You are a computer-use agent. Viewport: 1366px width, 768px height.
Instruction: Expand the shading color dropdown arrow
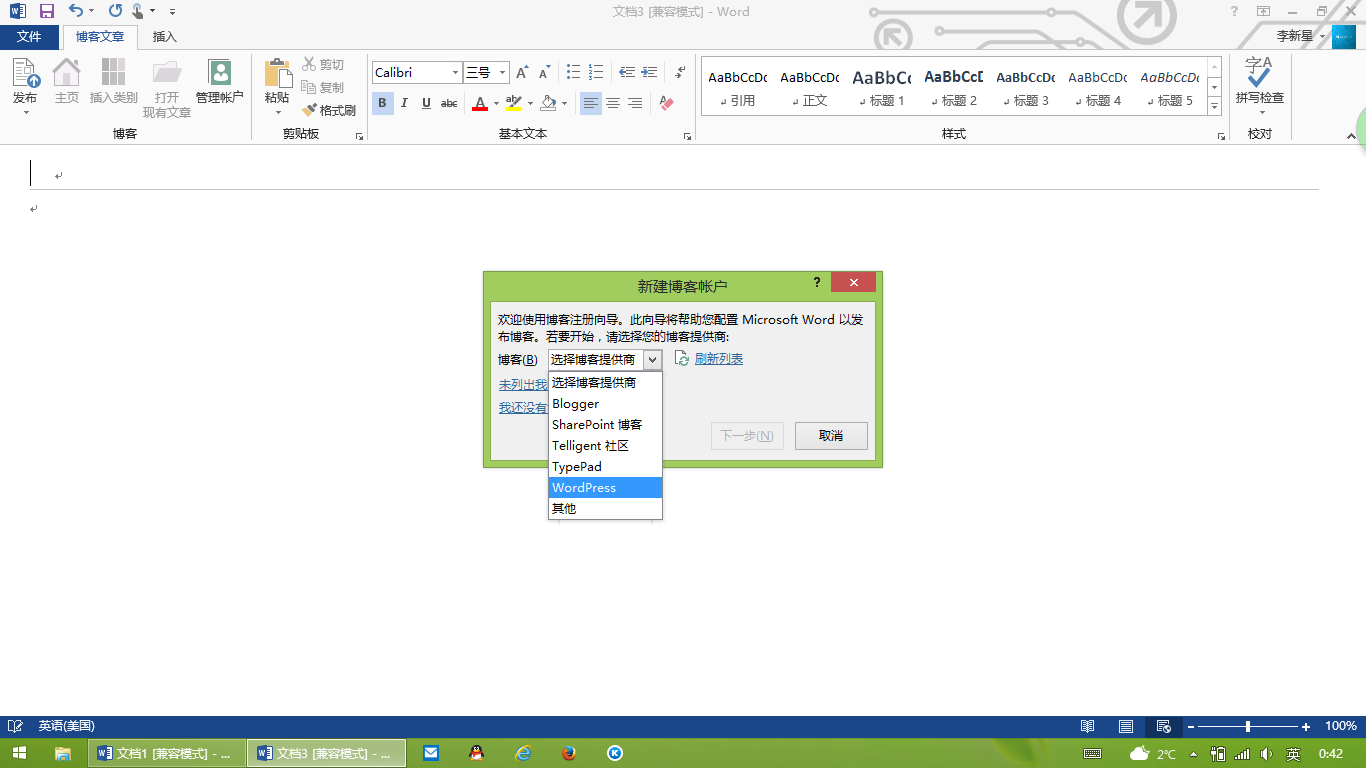coord(564,103)
